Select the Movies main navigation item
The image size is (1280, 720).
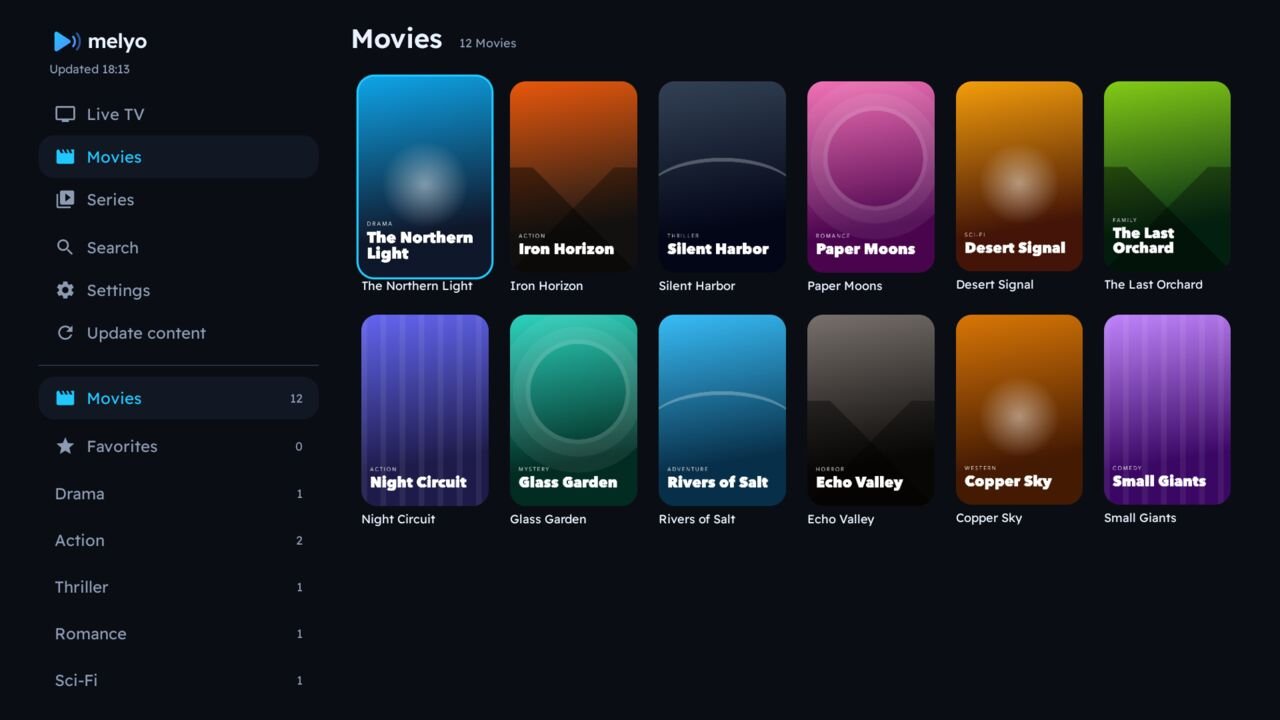pos(179,157)
